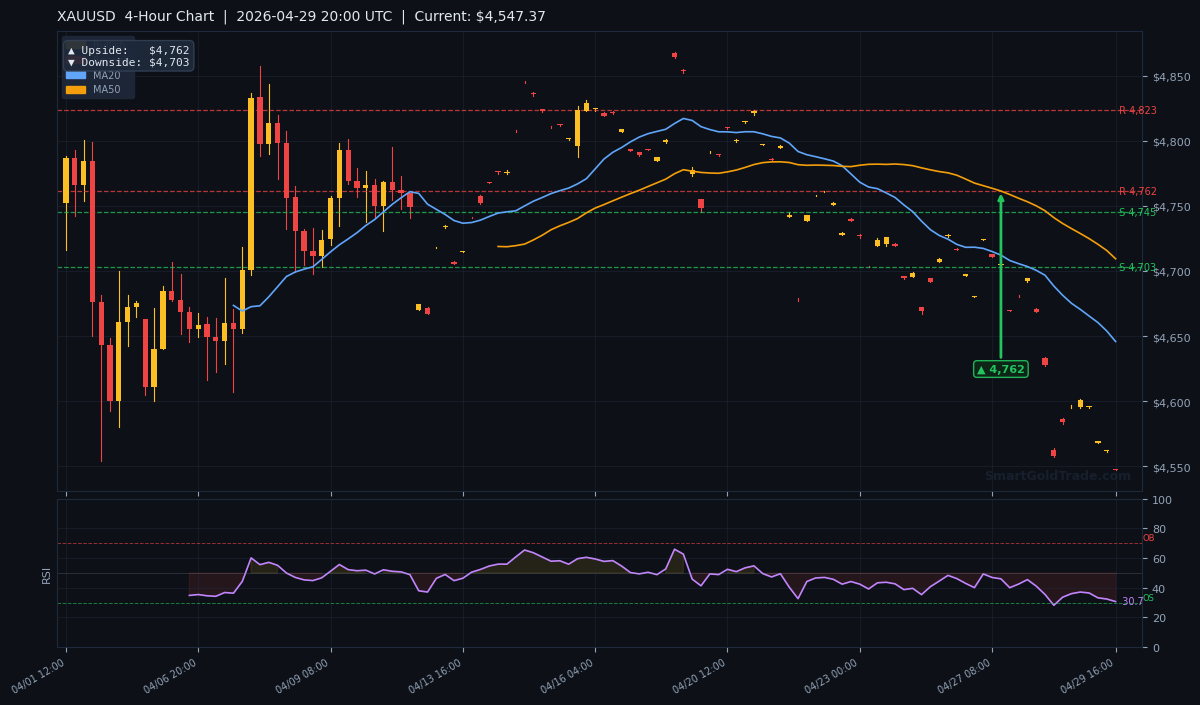Viewport: 1200px width, 705px height.
Task: Click the RSI overbought threshold line
Action: (600, 545)
